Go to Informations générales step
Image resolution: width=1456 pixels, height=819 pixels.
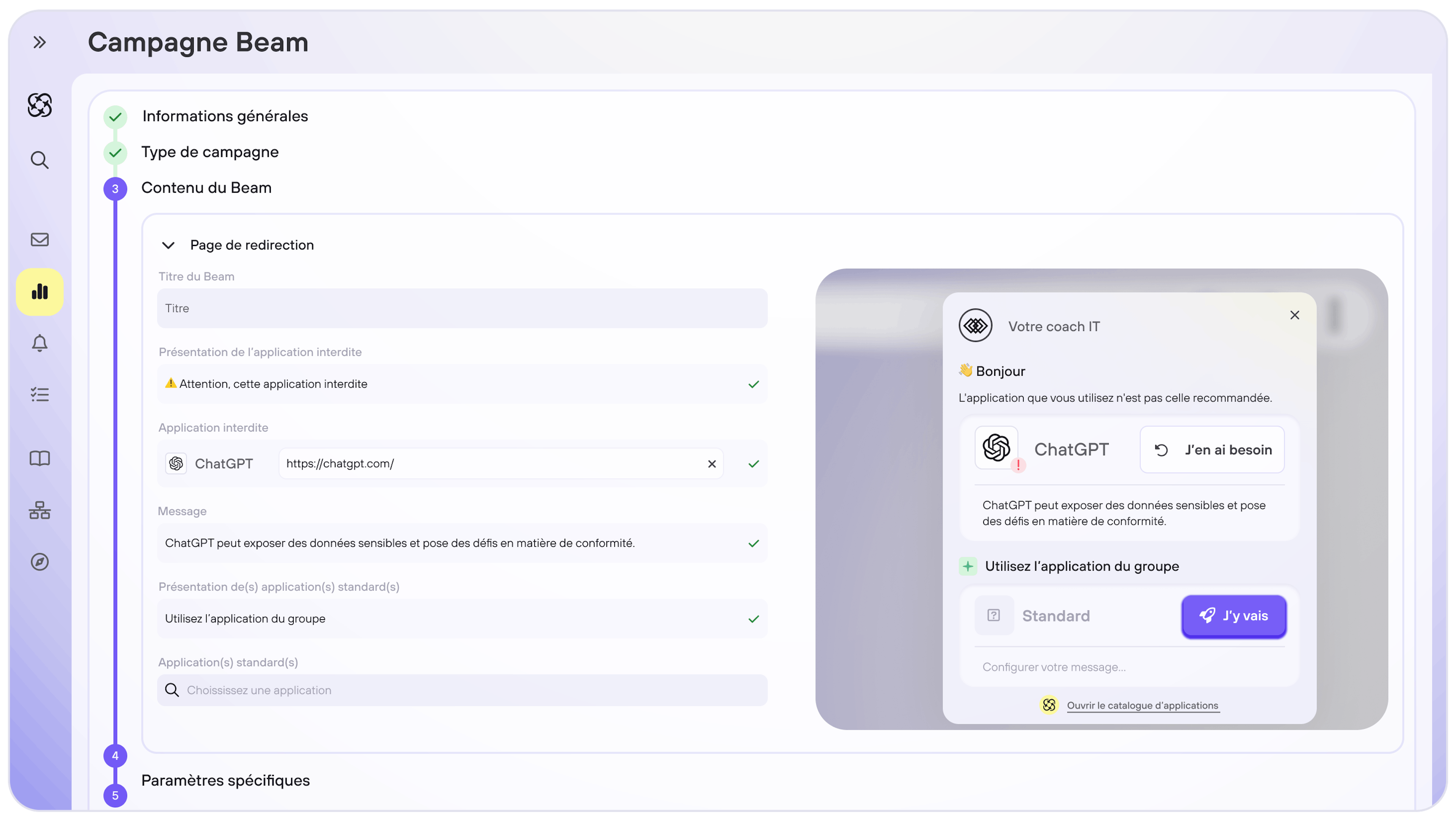tap(225, 116)
